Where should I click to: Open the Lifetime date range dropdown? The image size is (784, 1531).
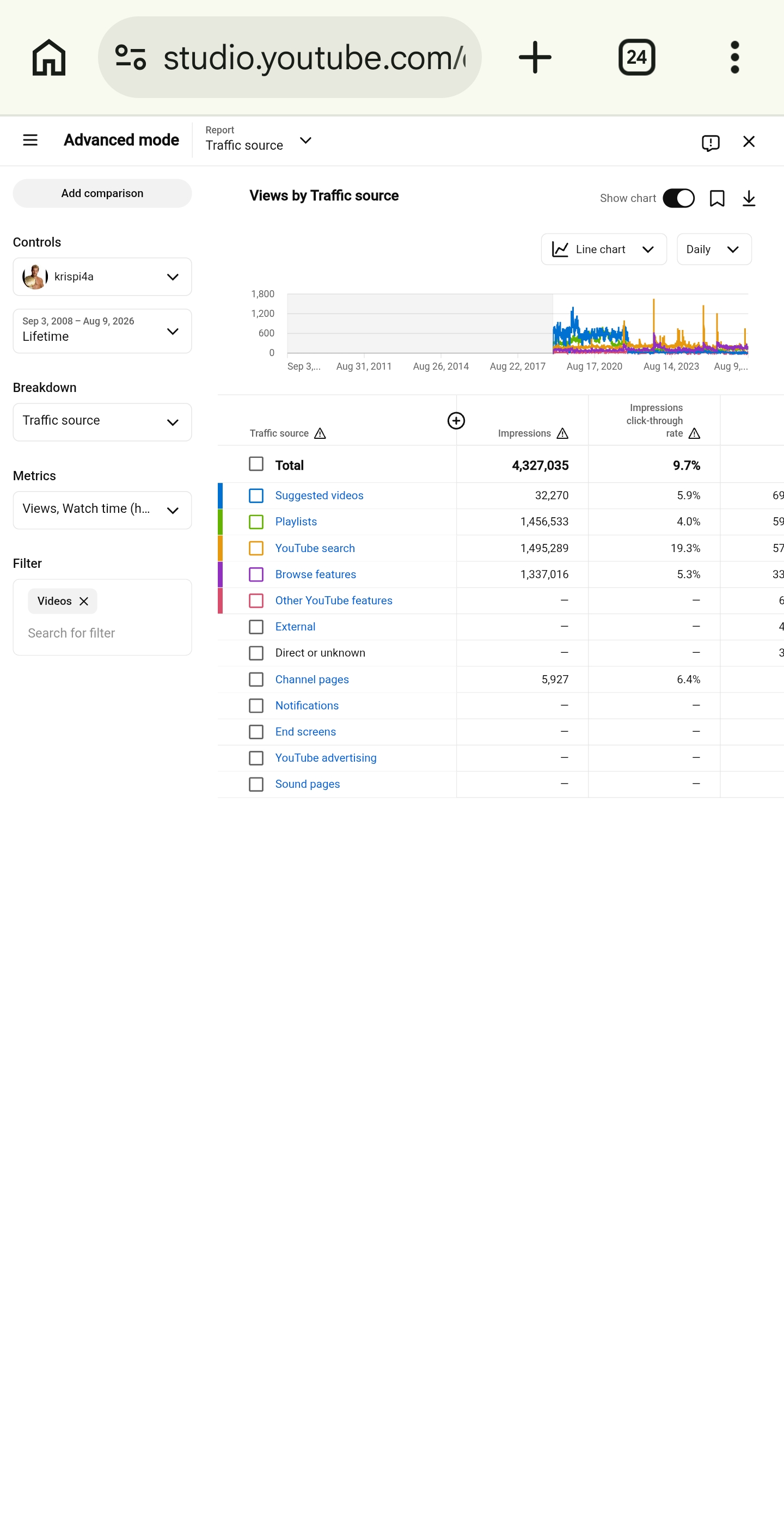pos(102,331)
